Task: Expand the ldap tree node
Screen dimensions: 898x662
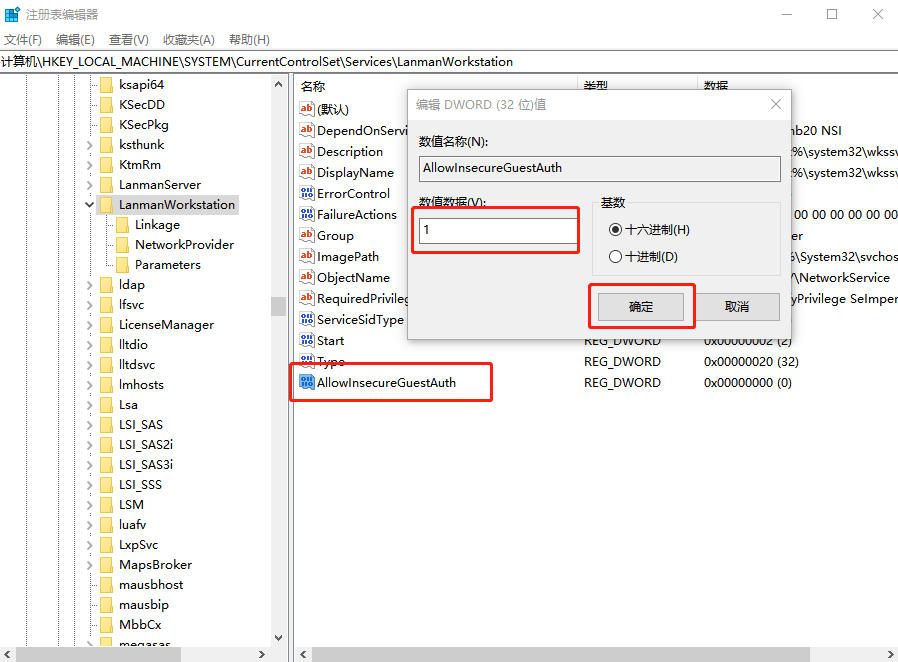Action: click(89, 285)
